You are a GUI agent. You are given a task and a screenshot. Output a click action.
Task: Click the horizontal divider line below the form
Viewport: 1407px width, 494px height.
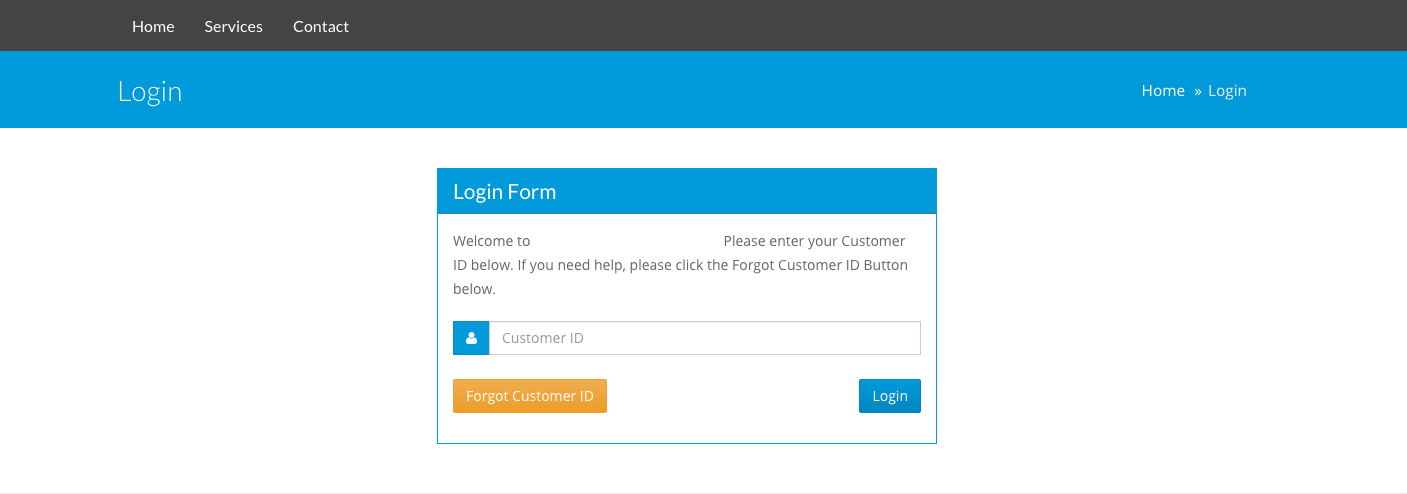coord(703,493)
